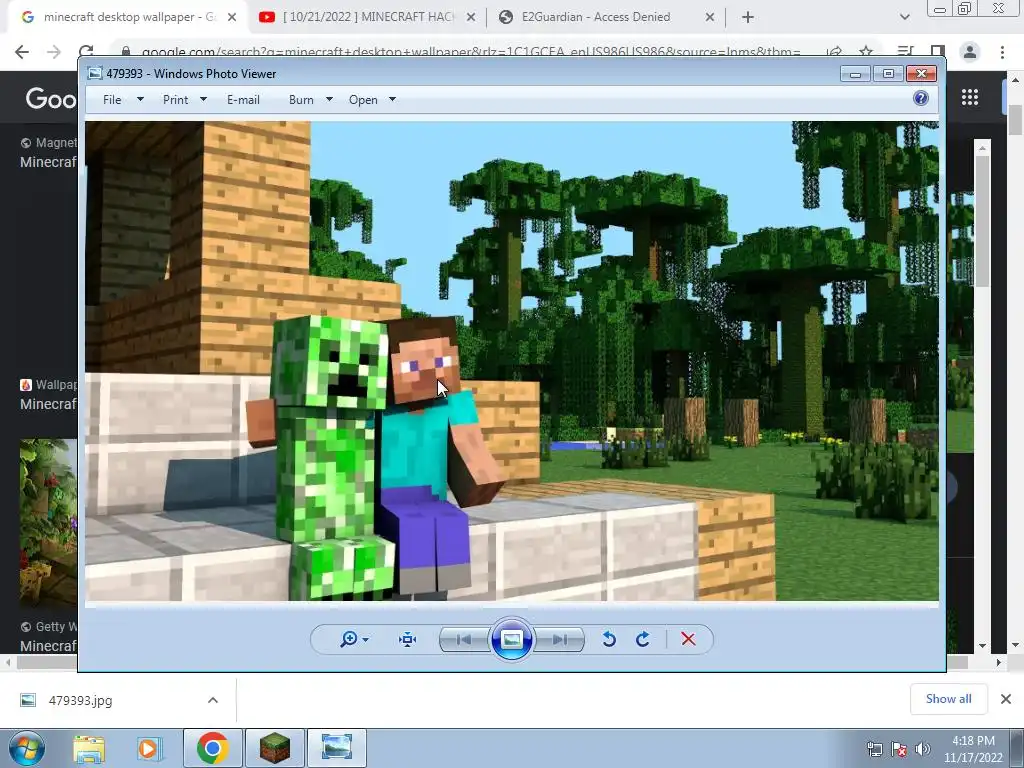Screen dimensions: 1024x768
Task: Expand the Open dropdown arrow
Action: [x=392, y=99]
